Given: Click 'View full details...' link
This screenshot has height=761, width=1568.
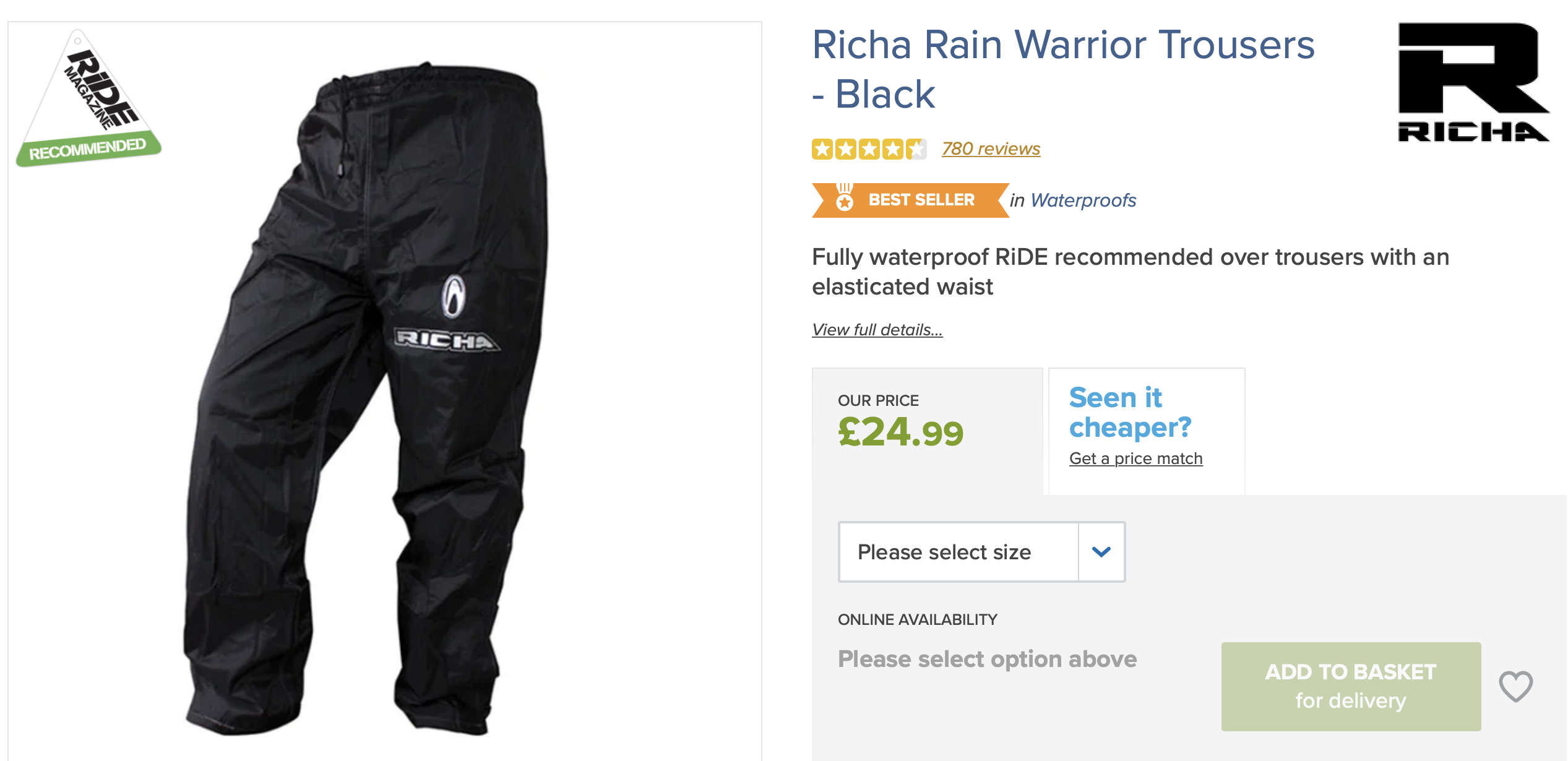Looking at the screenshot, I should coord(877,330).
